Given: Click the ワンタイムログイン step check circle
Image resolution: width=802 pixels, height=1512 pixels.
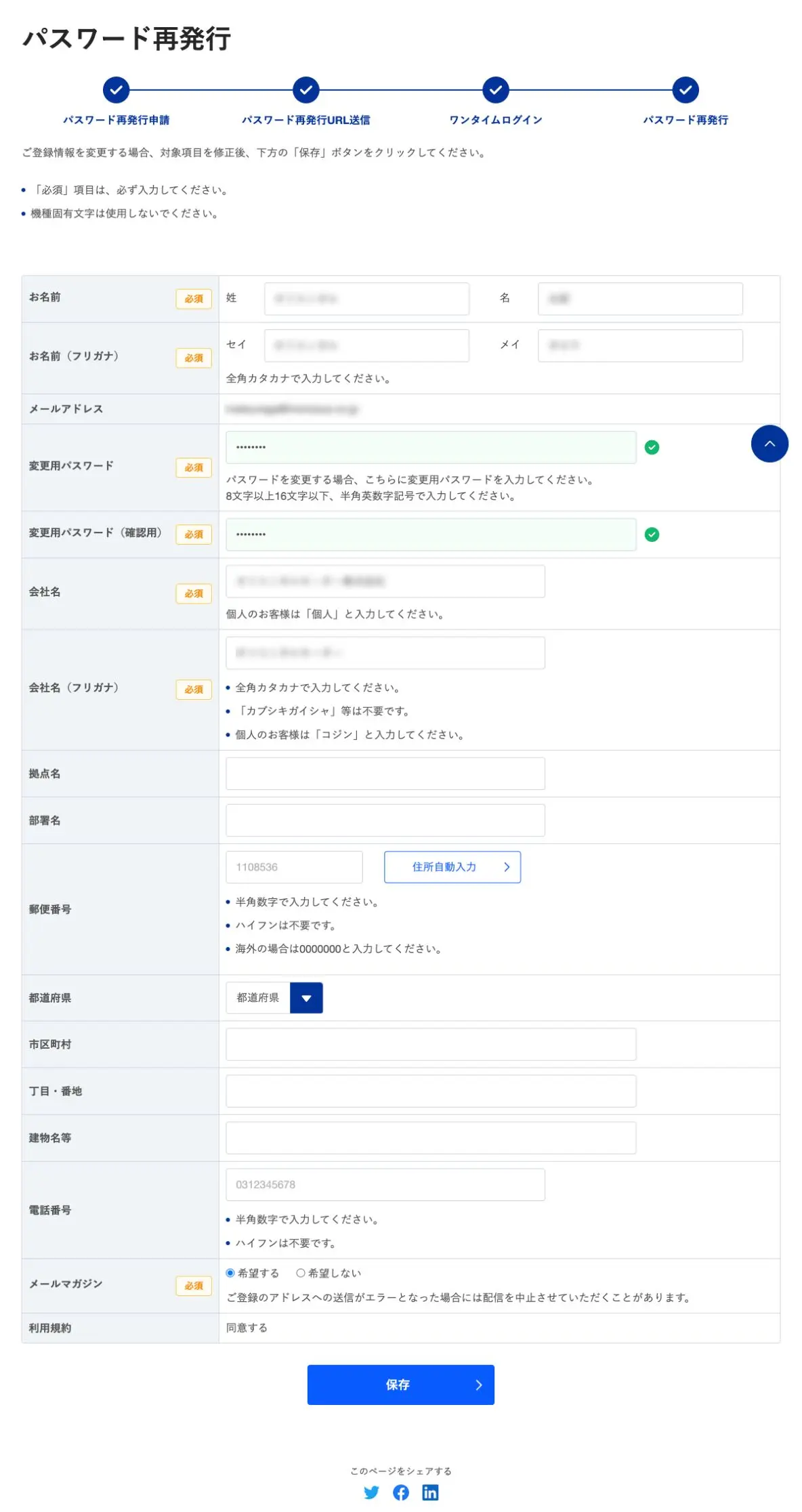Looking at the screenshot, I should pyautogui.click(x=496, y=89).
